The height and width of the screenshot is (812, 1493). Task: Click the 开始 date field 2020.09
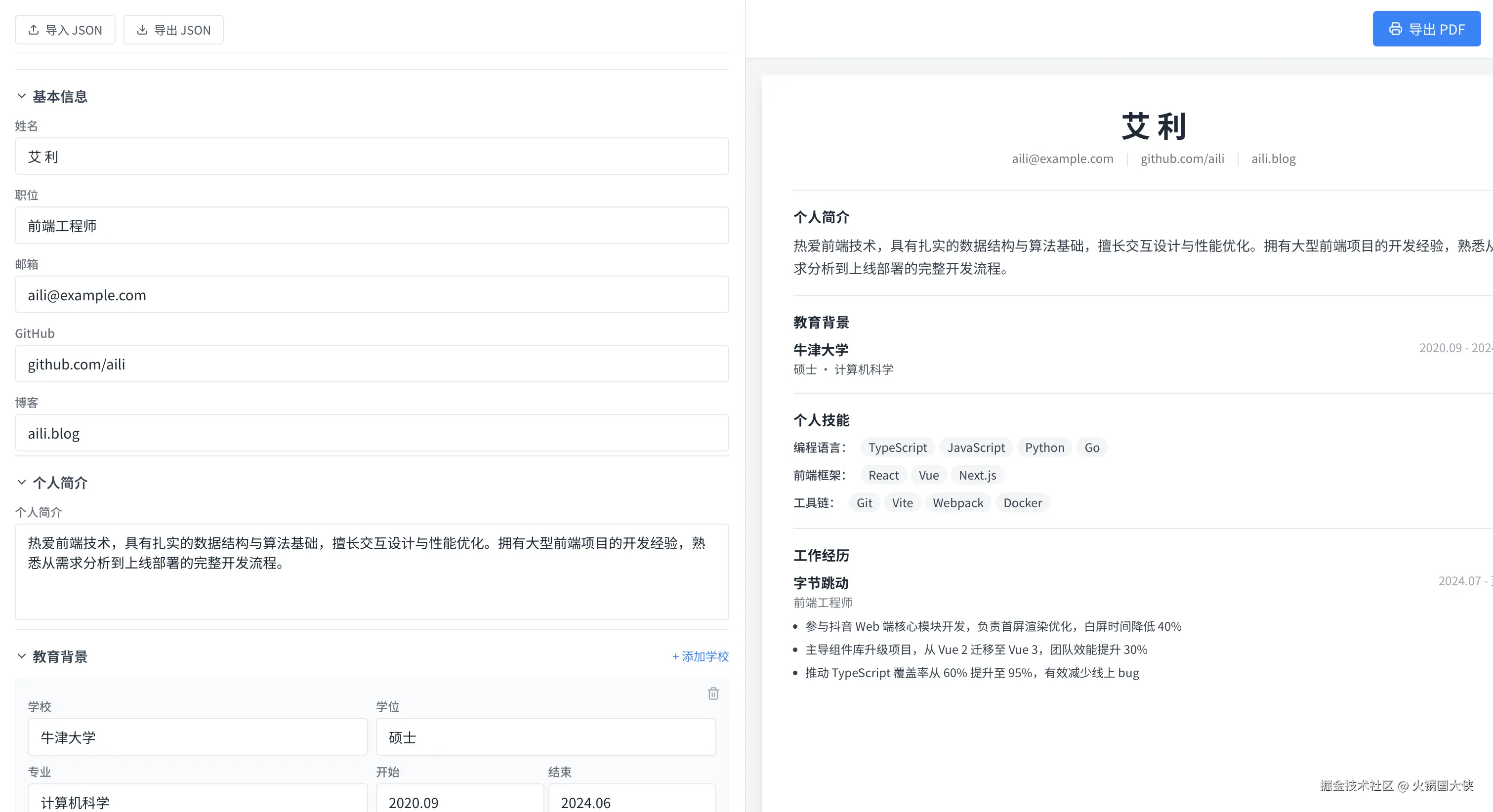tap(459, 802)
